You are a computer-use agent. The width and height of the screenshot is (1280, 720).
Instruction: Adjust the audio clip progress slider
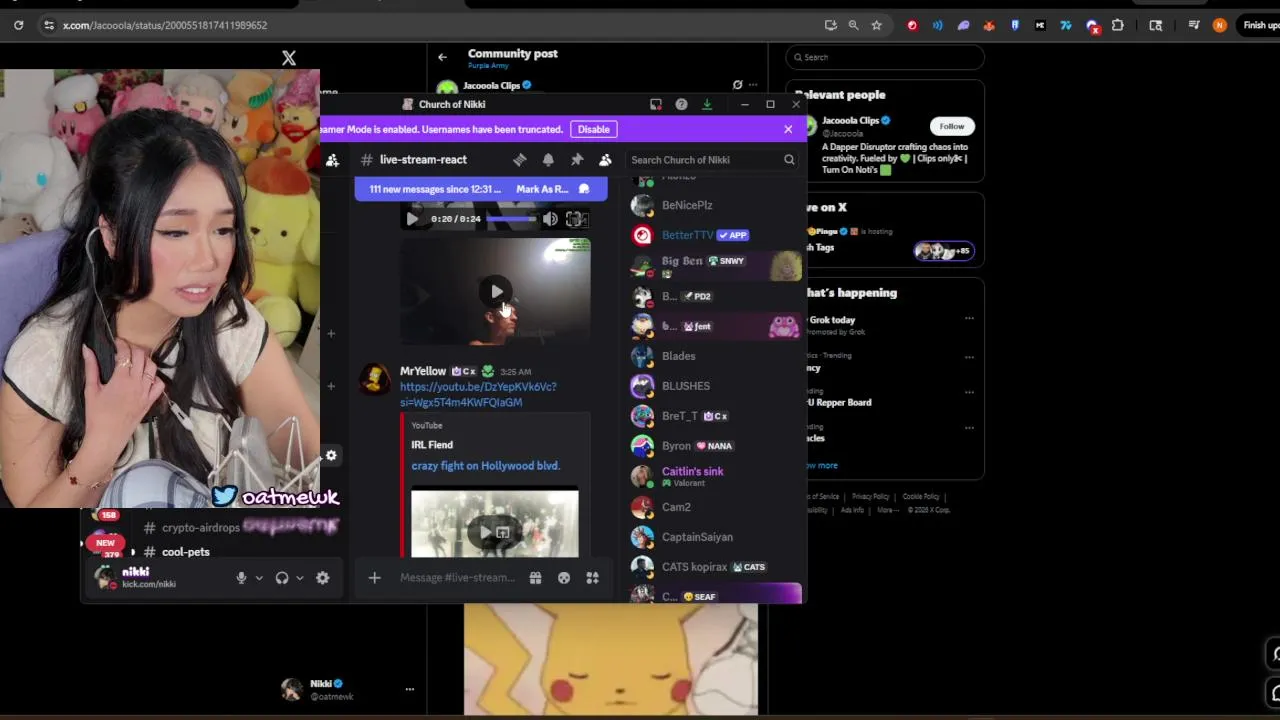[511, 219]
